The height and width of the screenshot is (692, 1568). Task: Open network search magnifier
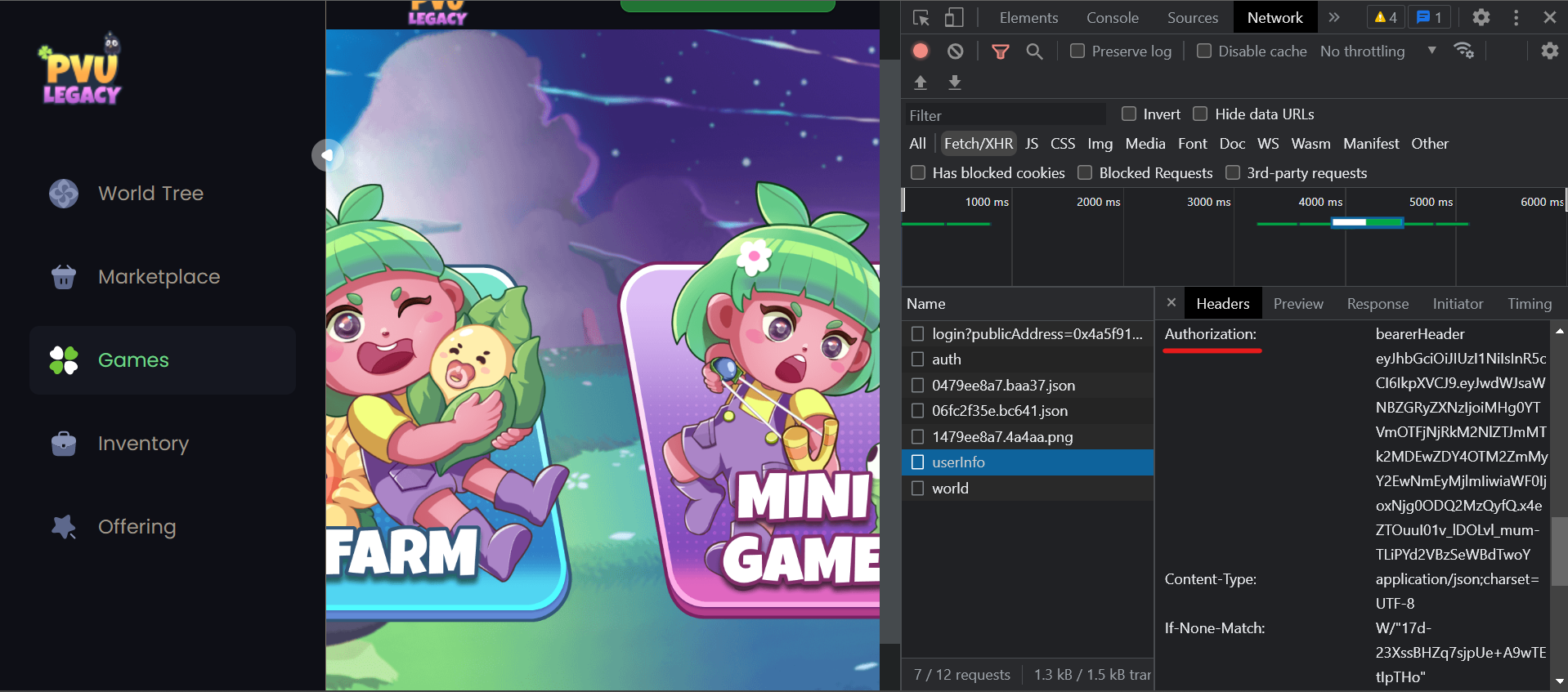coord(1034,51)
